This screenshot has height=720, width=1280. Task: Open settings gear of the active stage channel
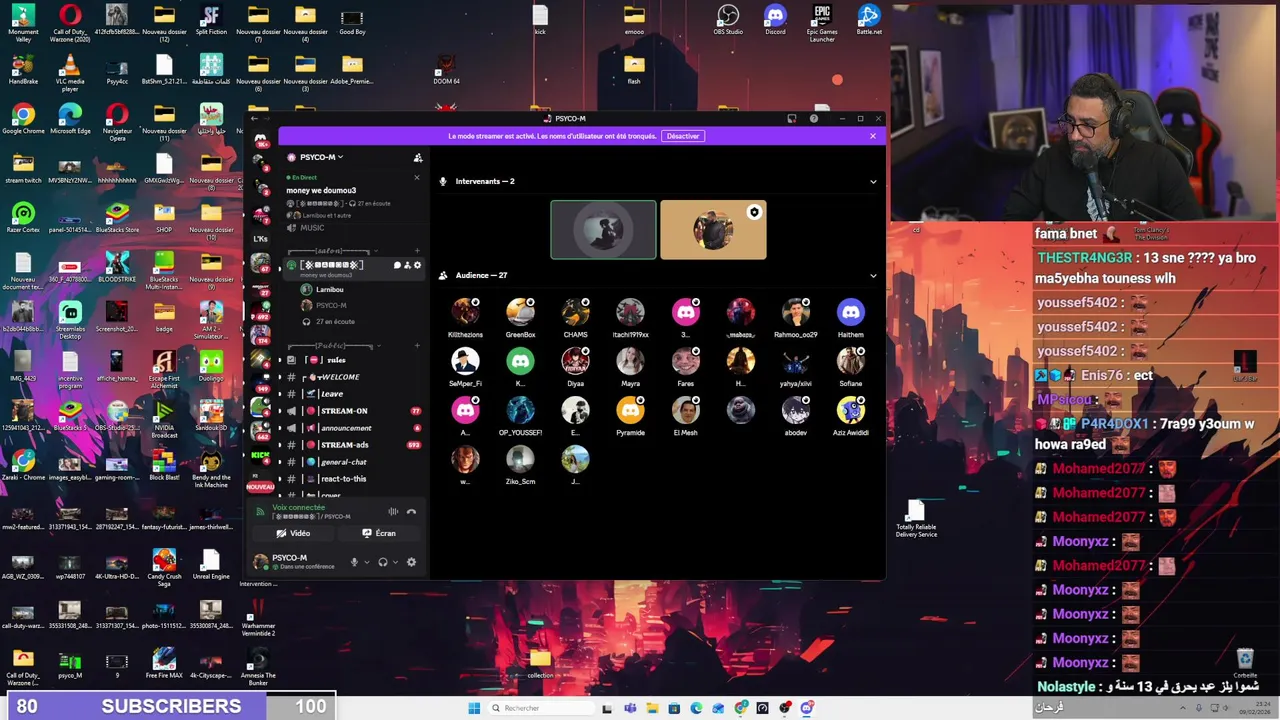click(417, 265)
